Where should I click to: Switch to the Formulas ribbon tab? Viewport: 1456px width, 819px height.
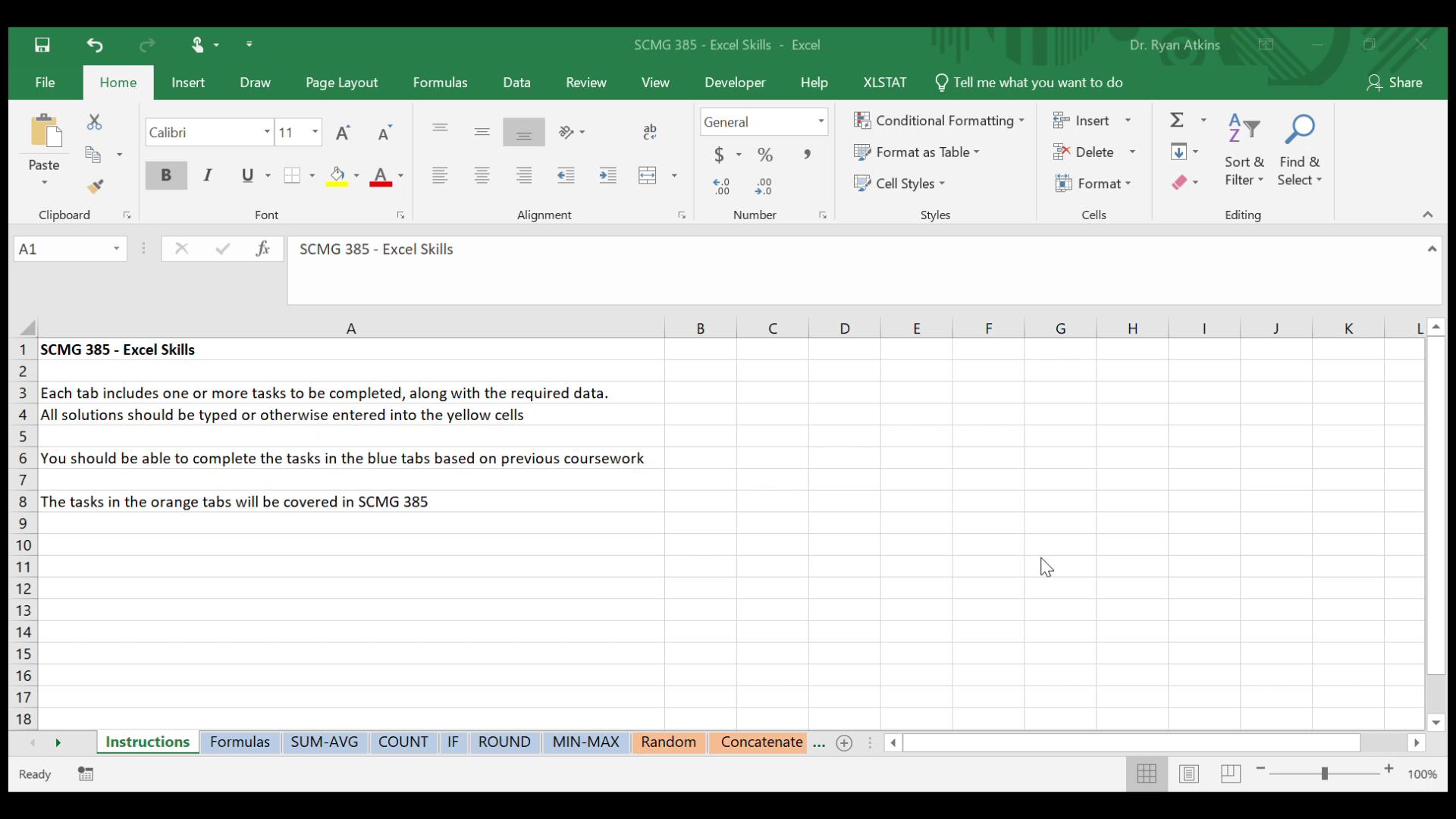pyautogui.click(x=440, y=82)
